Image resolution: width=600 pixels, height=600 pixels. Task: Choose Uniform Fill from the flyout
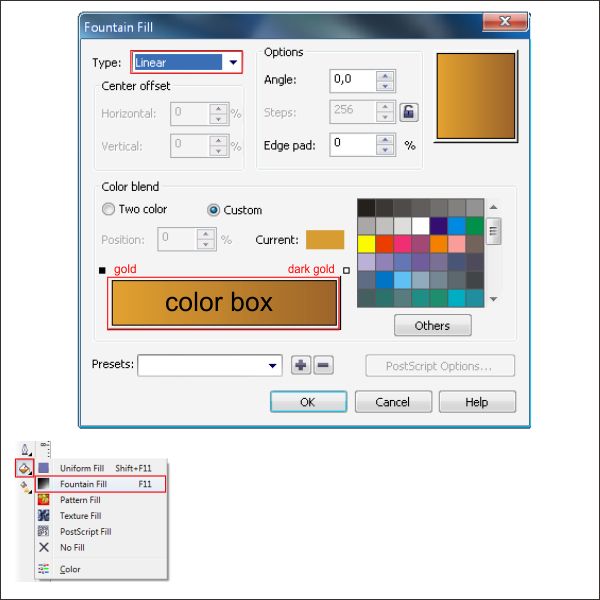pyautogui.click(x=101, y=468)
